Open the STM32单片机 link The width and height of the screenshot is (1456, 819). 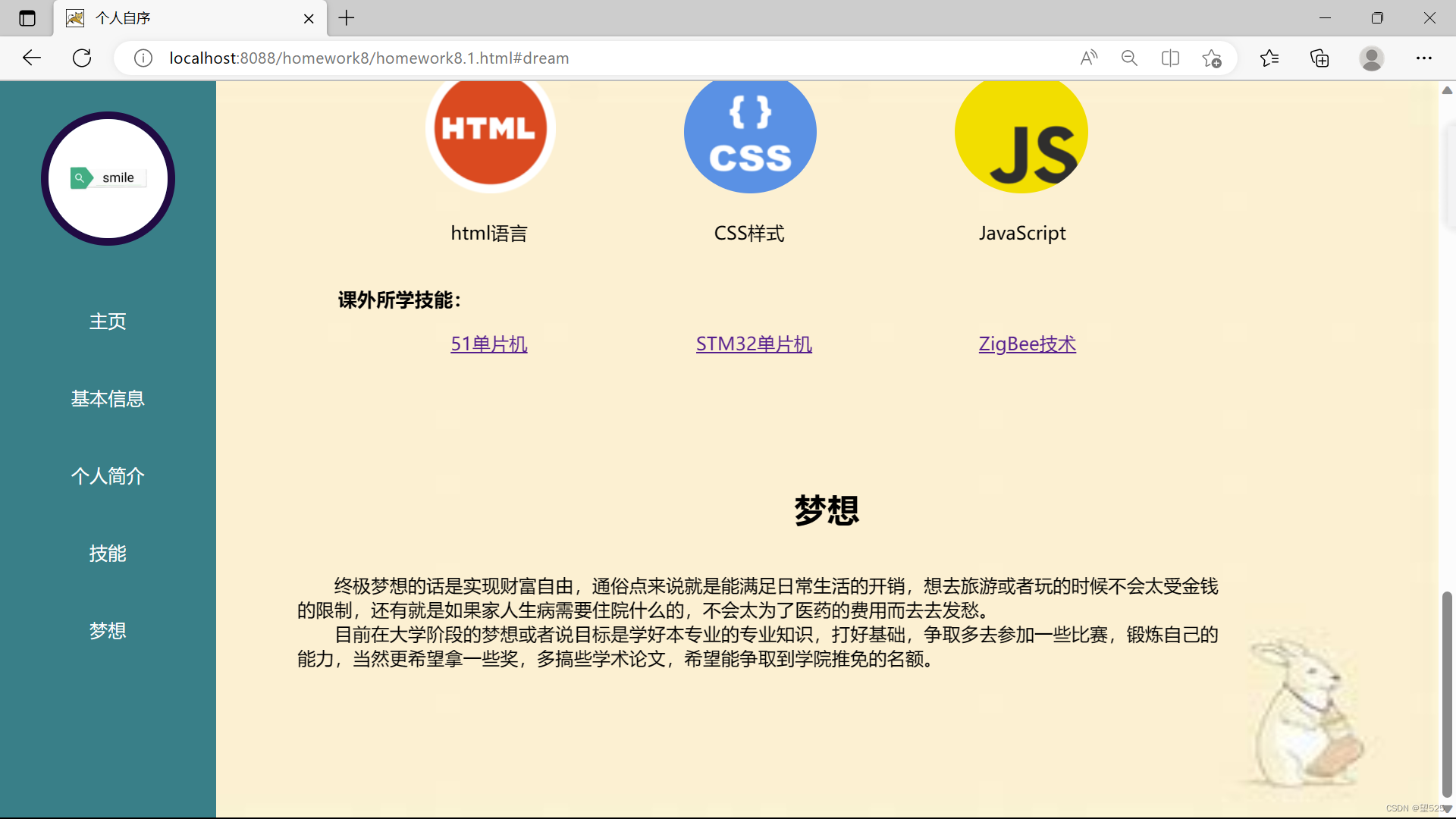click(754, 344)
